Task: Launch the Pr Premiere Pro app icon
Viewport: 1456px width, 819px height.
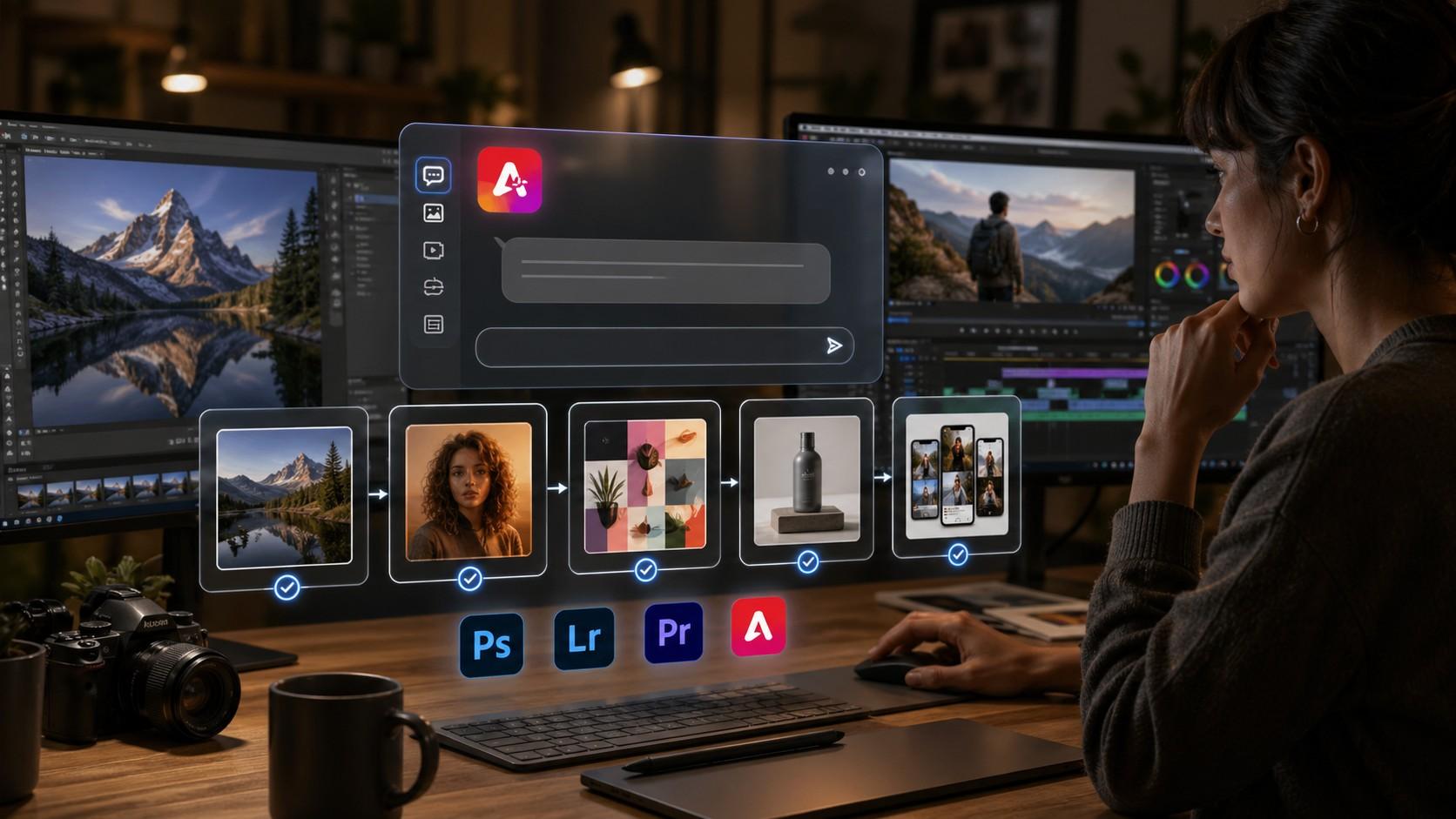Action: [x=673, y=633]
